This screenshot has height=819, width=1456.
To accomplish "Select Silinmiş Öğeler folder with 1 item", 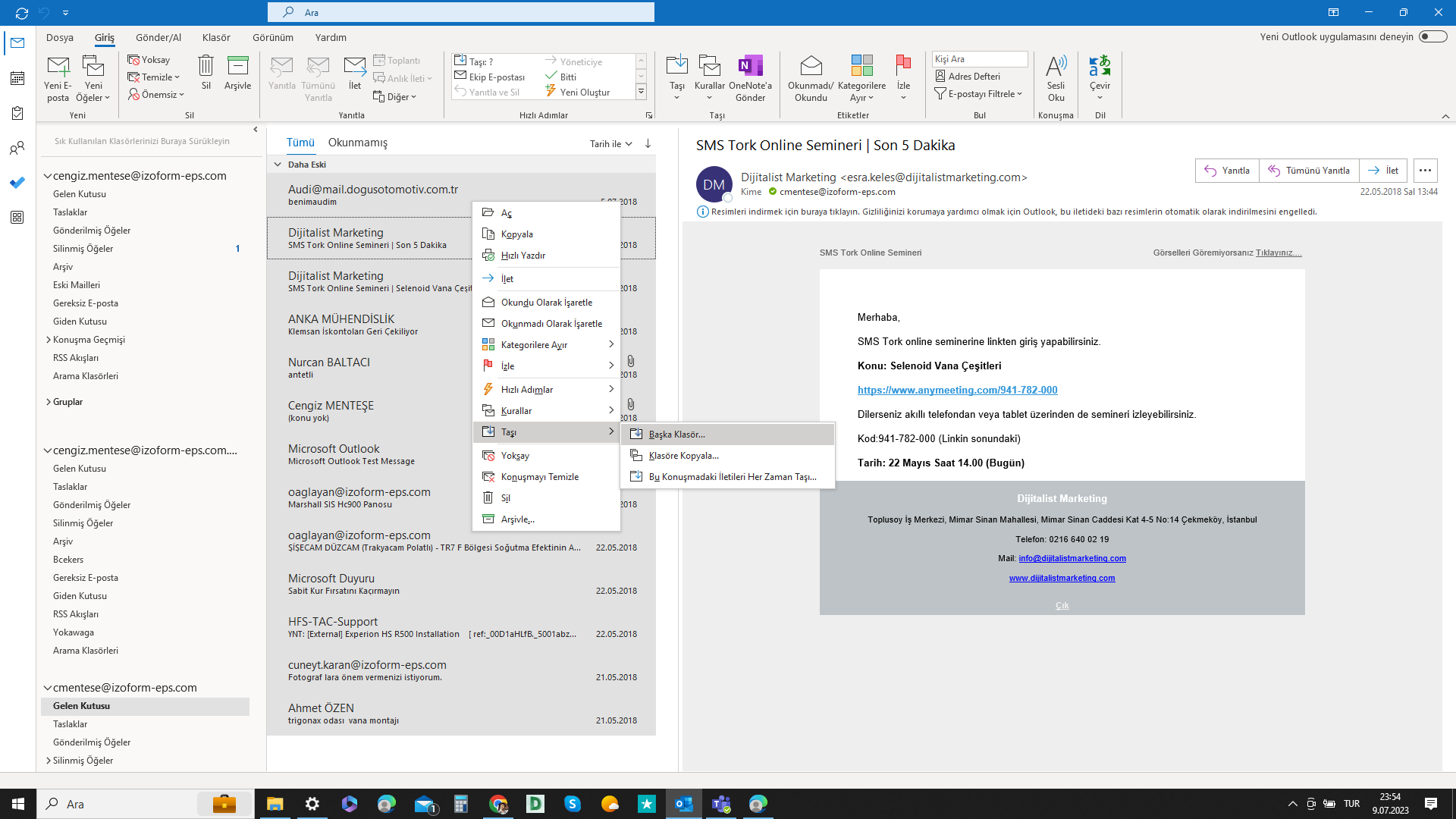I will point(145,249).
